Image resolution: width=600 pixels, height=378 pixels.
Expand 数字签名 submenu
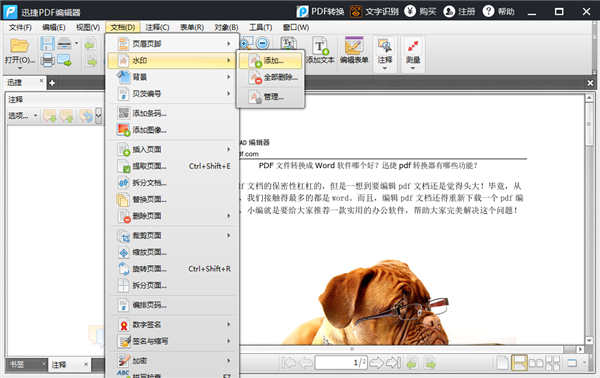[171, 324]
